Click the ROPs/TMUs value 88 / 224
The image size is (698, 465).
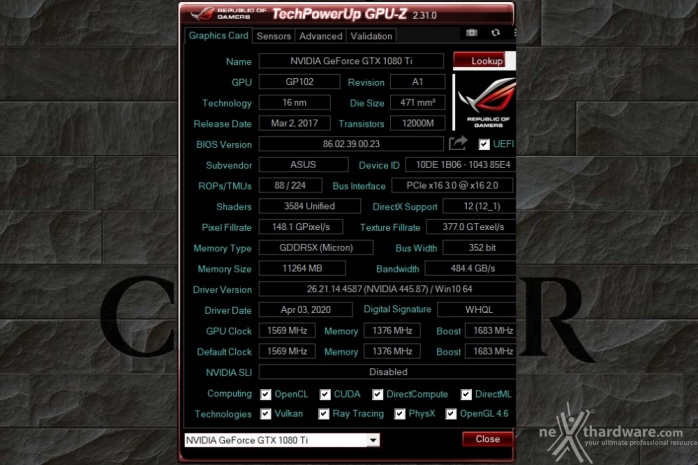pyautogui.click(x=290, y=185)
